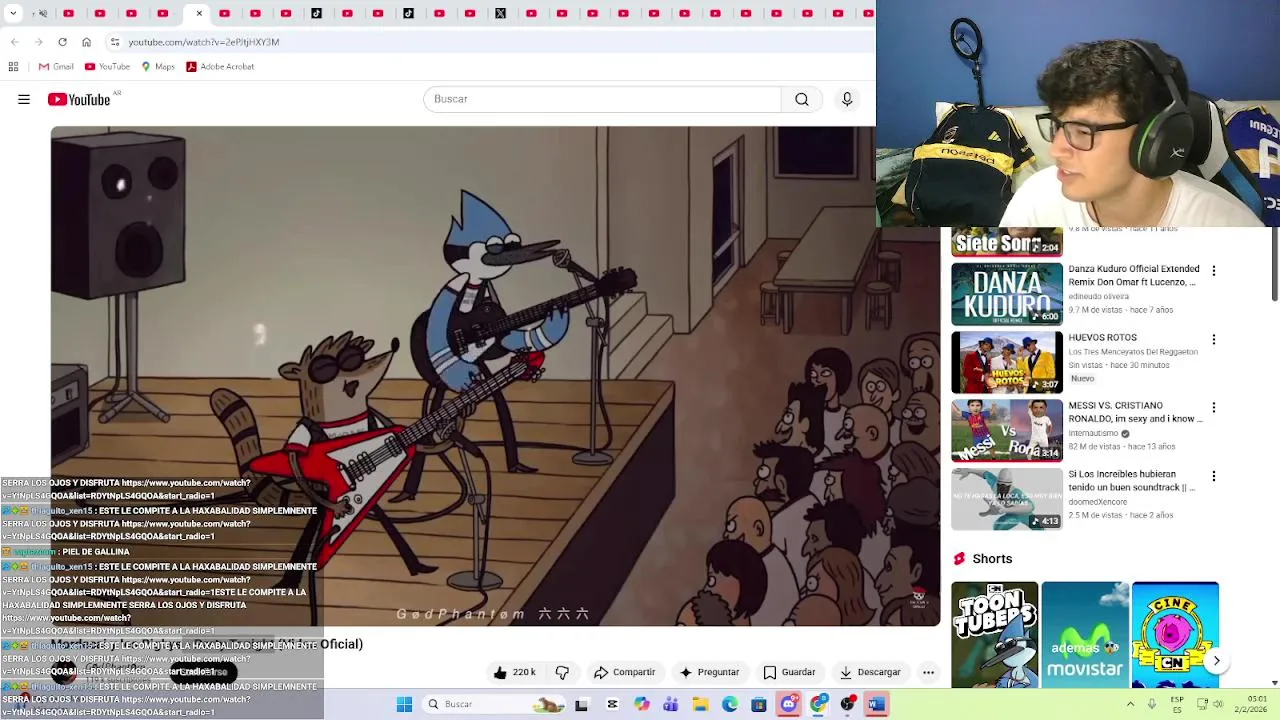This screenshot has height=720, width=1280.
Task: Open Microsoft Teams from taskbar
Action: tap(671, 704)
